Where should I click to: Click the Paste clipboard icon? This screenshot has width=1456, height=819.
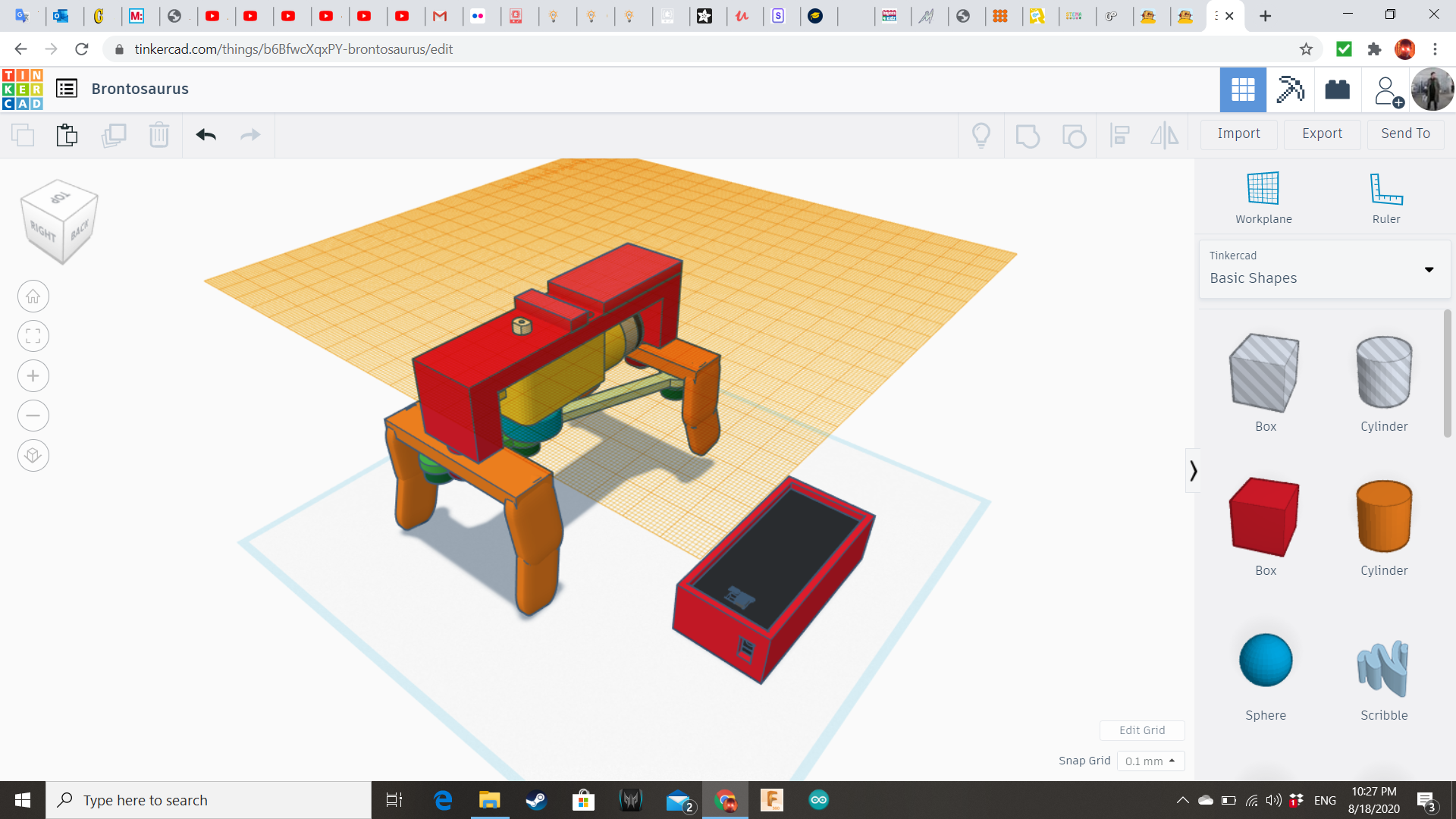click(x=67, y=135)
